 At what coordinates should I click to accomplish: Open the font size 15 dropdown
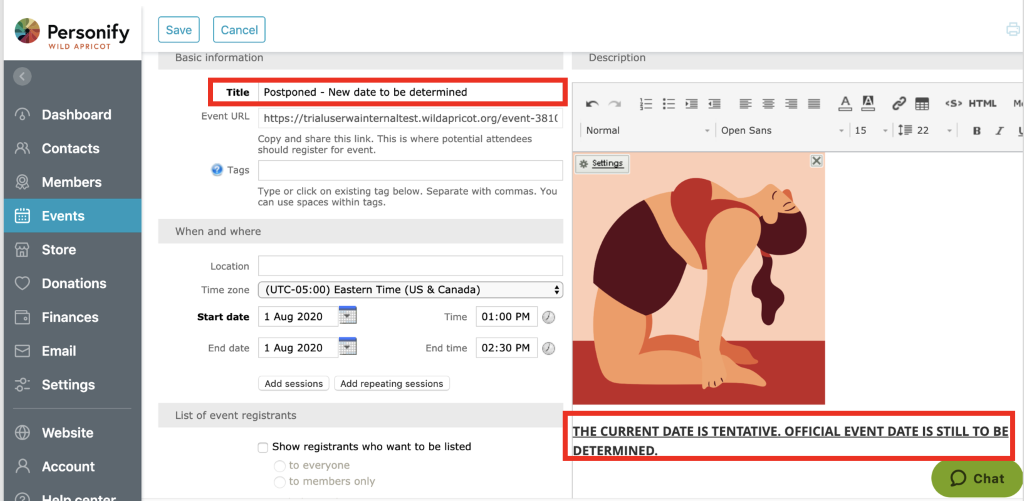pyautogui.click(x=871, y=131)
